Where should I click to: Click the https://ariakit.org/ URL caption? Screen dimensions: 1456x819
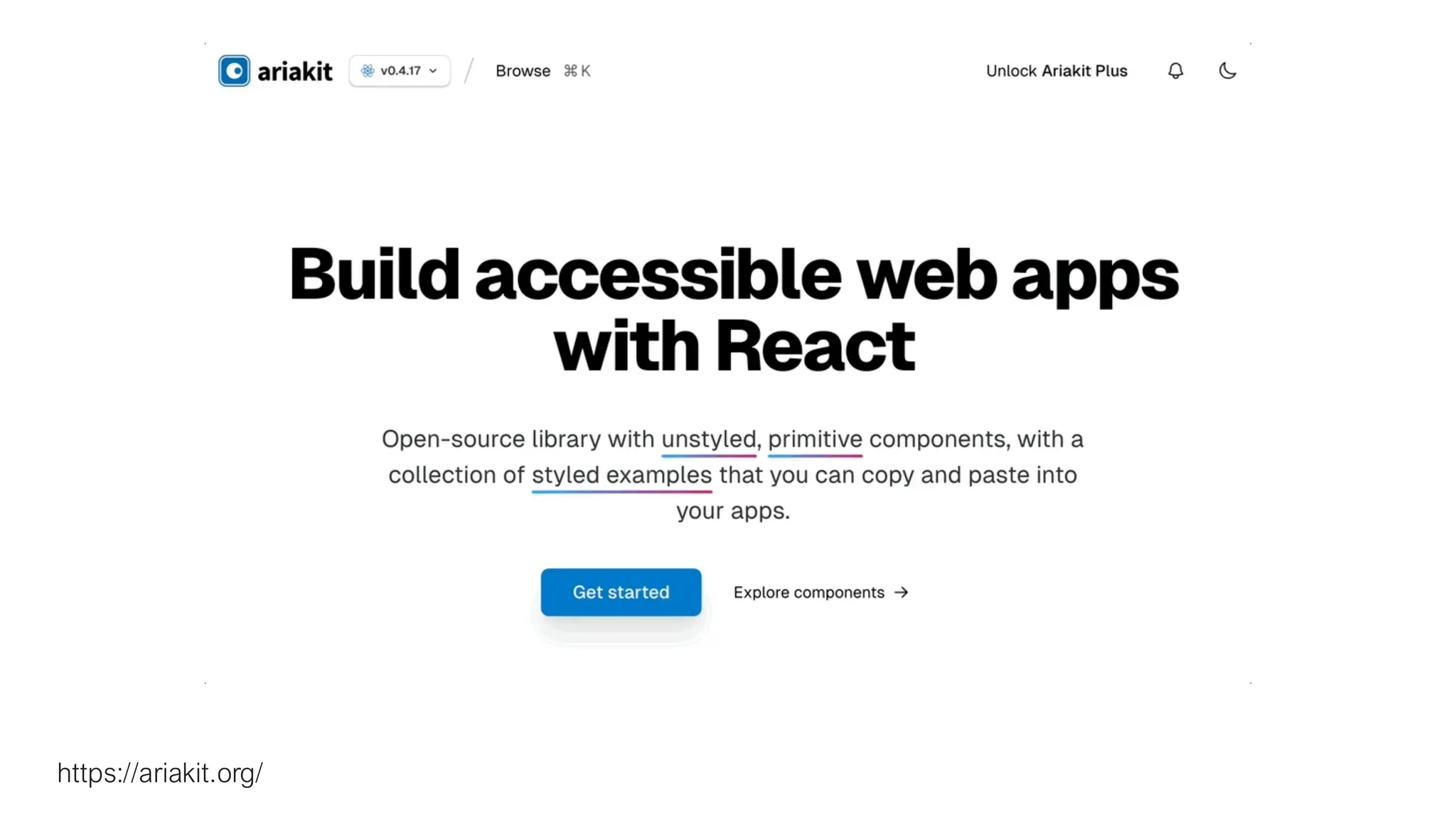click(160, 773)
